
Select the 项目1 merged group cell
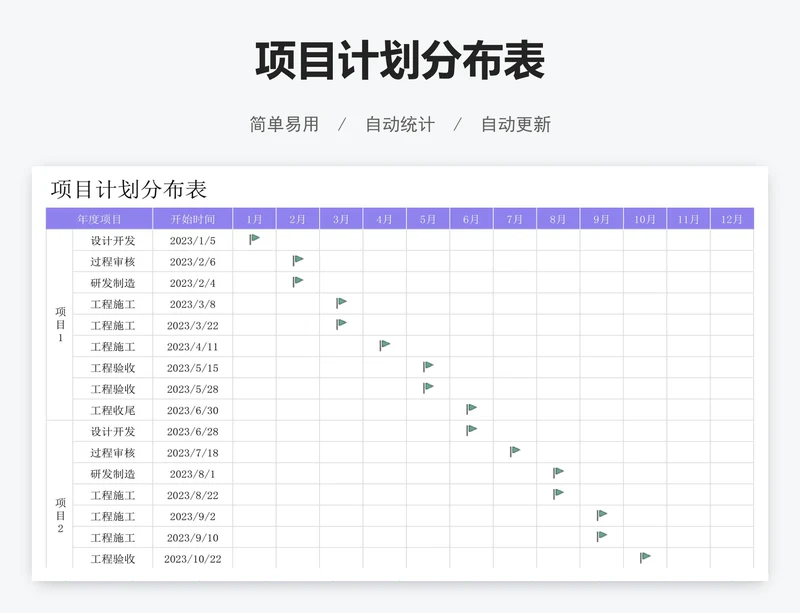point(60,325)
